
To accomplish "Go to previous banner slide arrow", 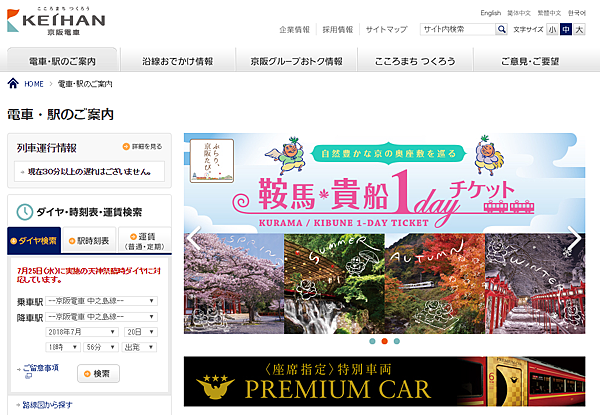I will [195, 238].
